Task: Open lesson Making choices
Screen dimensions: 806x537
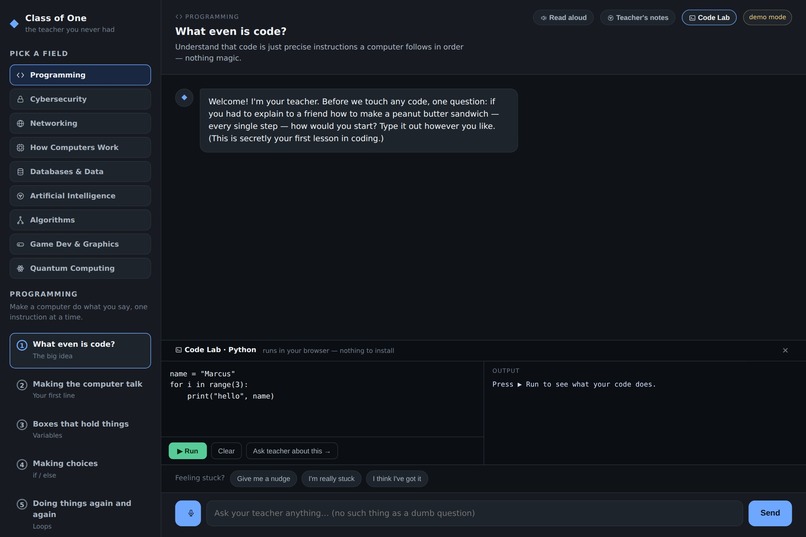Action: [80, 469]
